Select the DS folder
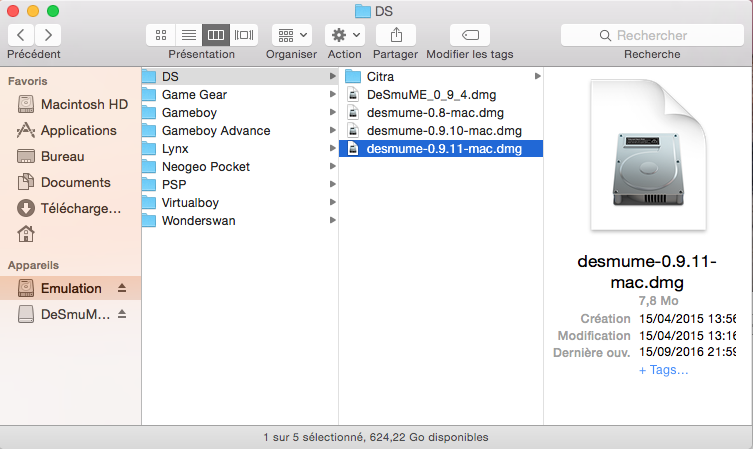Viewport: 753px width, 449px height. coord(240,76)
